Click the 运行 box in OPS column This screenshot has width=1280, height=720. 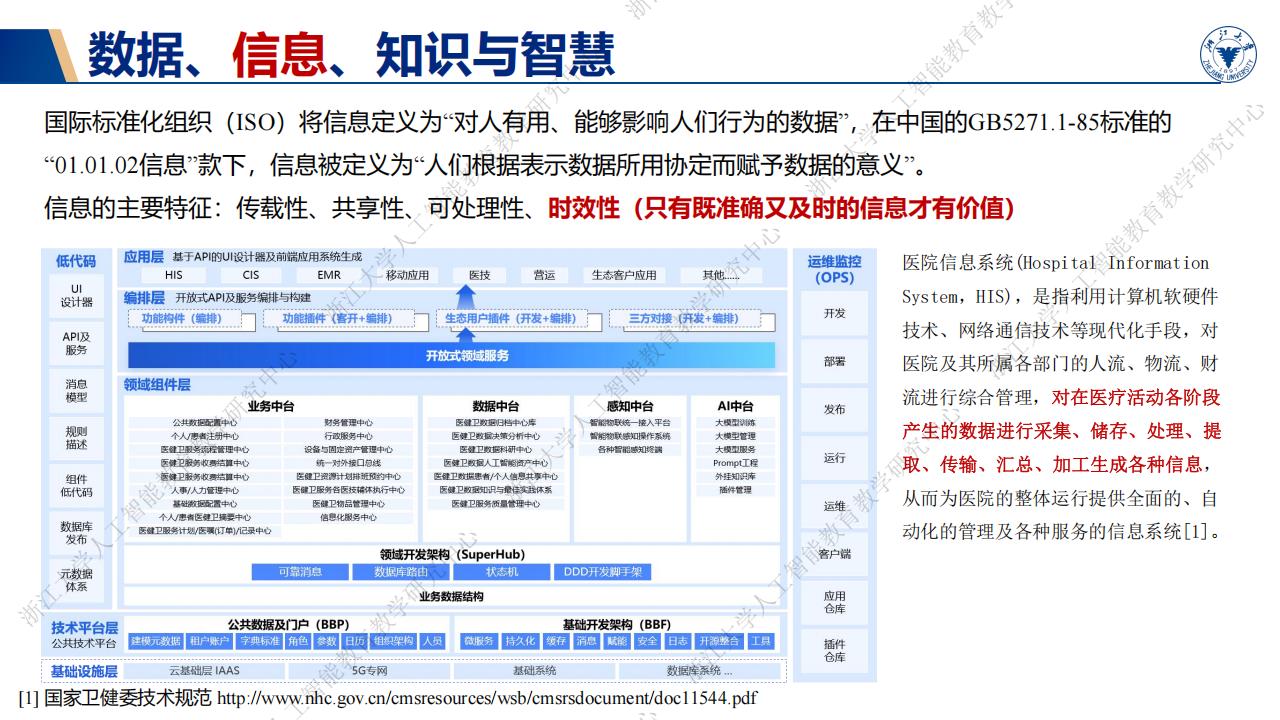(834, 457)
